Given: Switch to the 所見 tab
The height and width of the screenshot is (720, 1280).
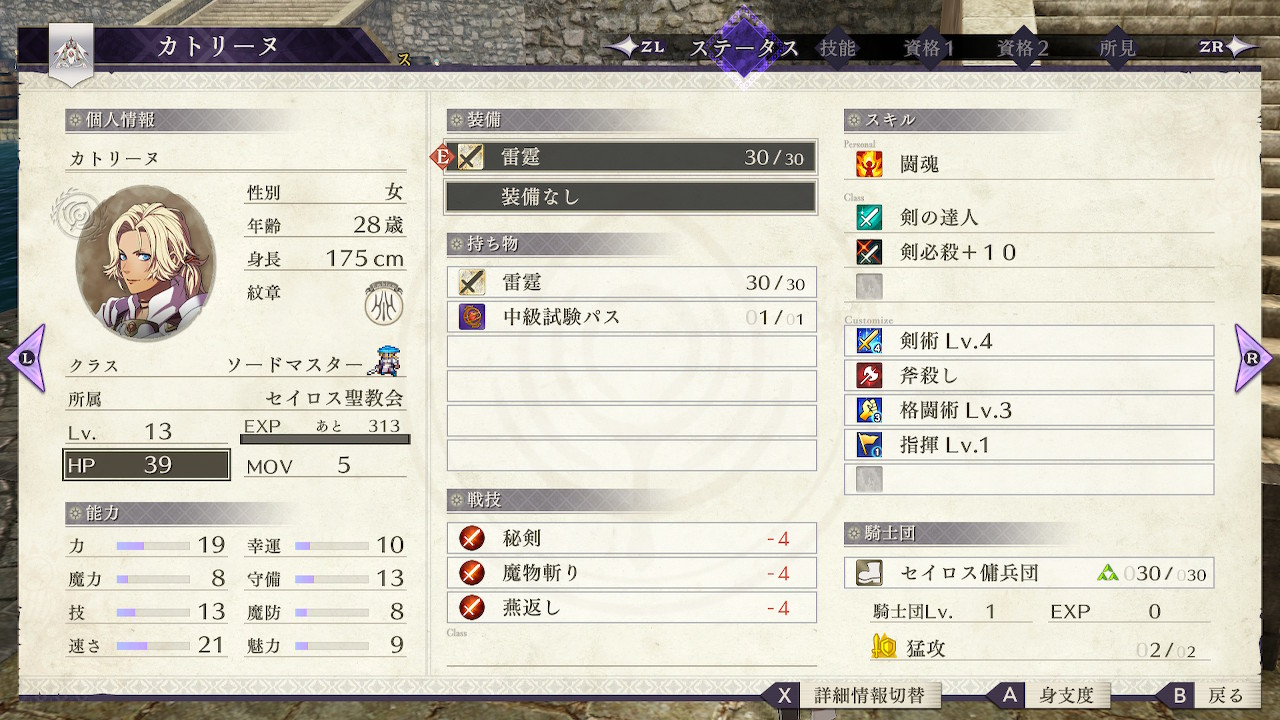Looking at the screenshot, I should click(x=1117, y=48).
